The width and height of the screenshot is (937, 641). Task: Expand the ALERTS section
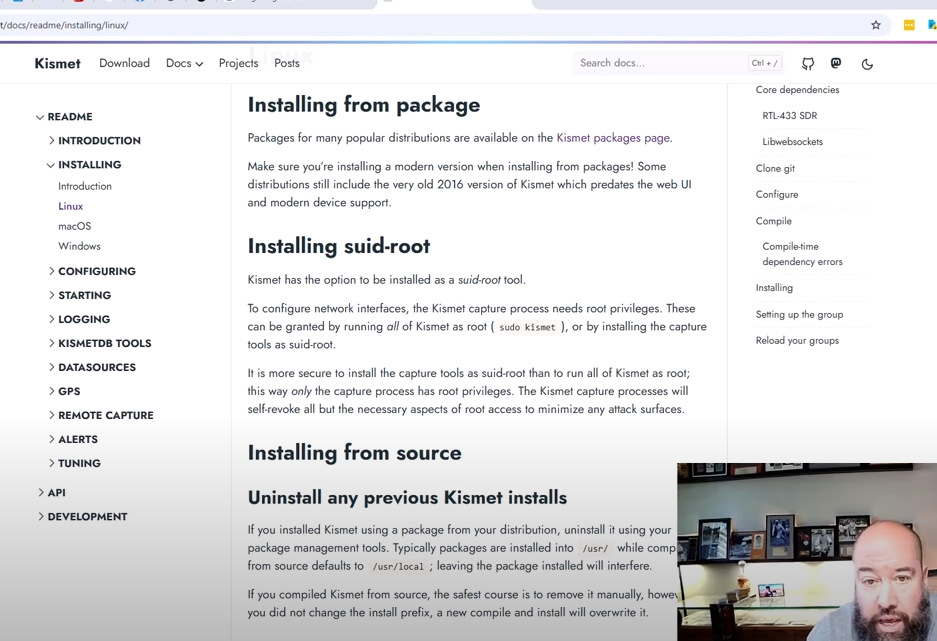coord(73,439)
